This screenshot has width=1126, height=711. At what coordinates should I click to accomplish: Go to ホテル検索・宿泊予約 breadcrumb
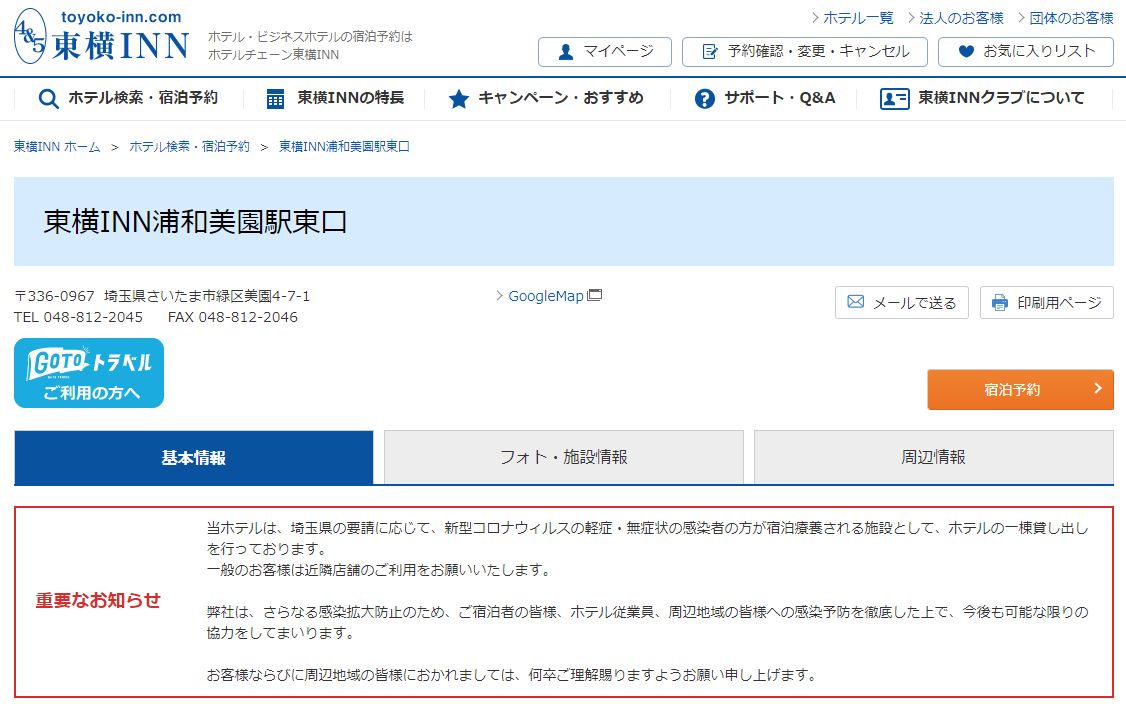coord(190,147)
